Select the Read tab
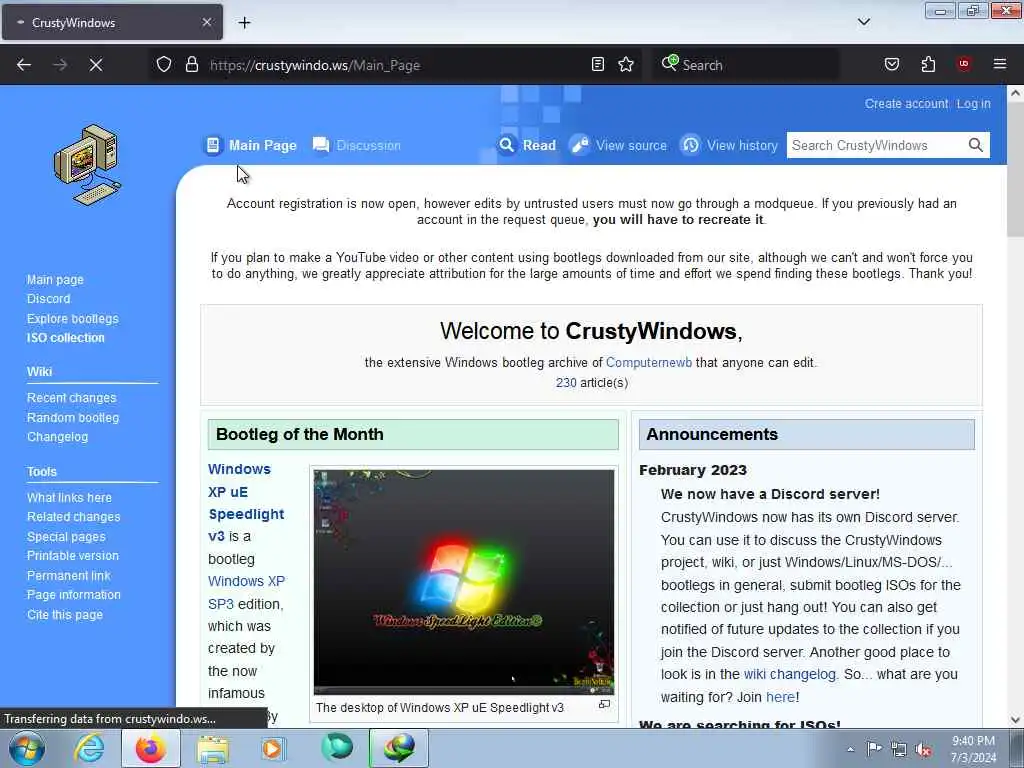This screenshot has height=768, width=1024. 528,145
